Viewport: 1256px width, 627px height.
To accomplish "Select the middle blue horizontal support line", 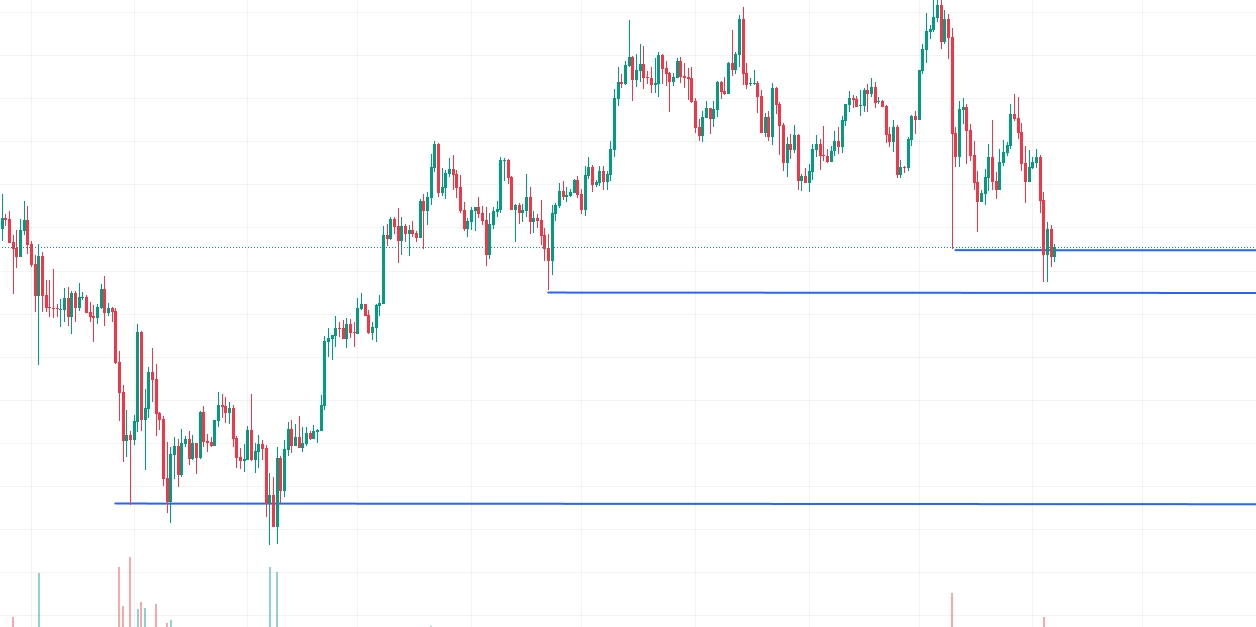I will [850, 293].
